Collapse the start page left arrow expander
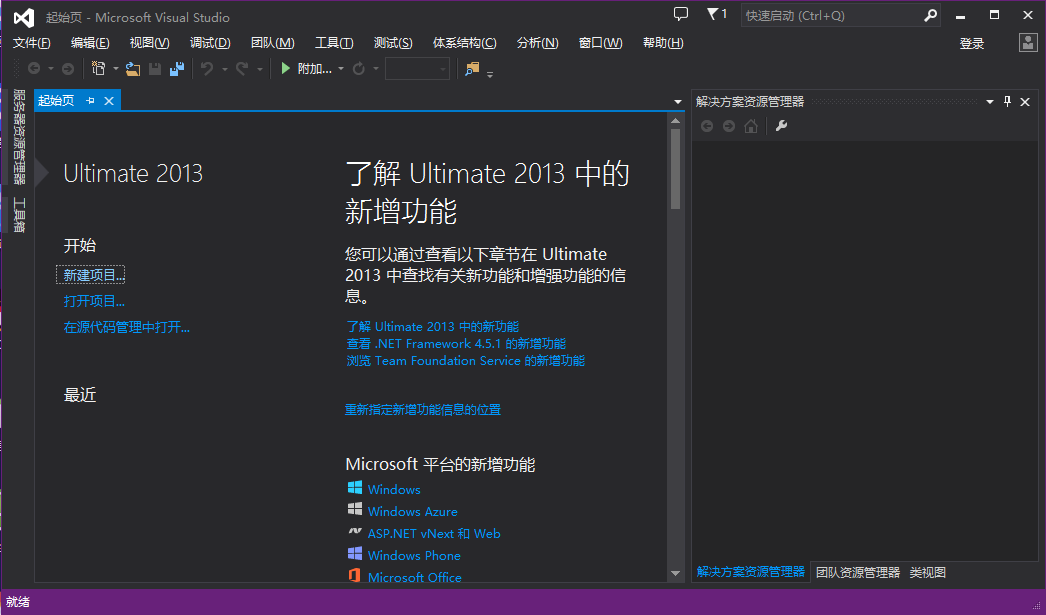Viewport: 1046px width, 615px height. [x=42, y=173]
